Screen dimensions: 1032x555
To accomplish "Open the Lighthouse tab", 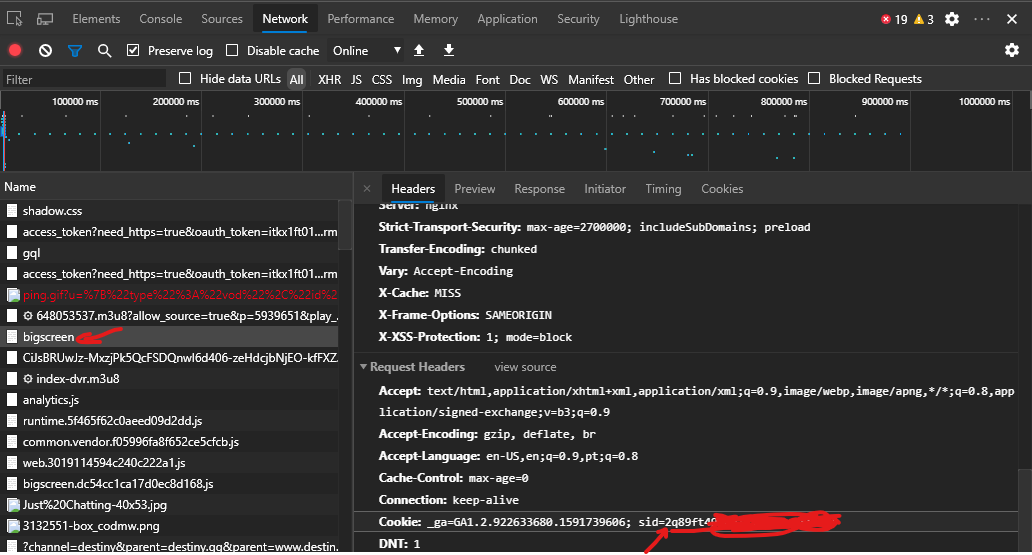I will point(648,19).
